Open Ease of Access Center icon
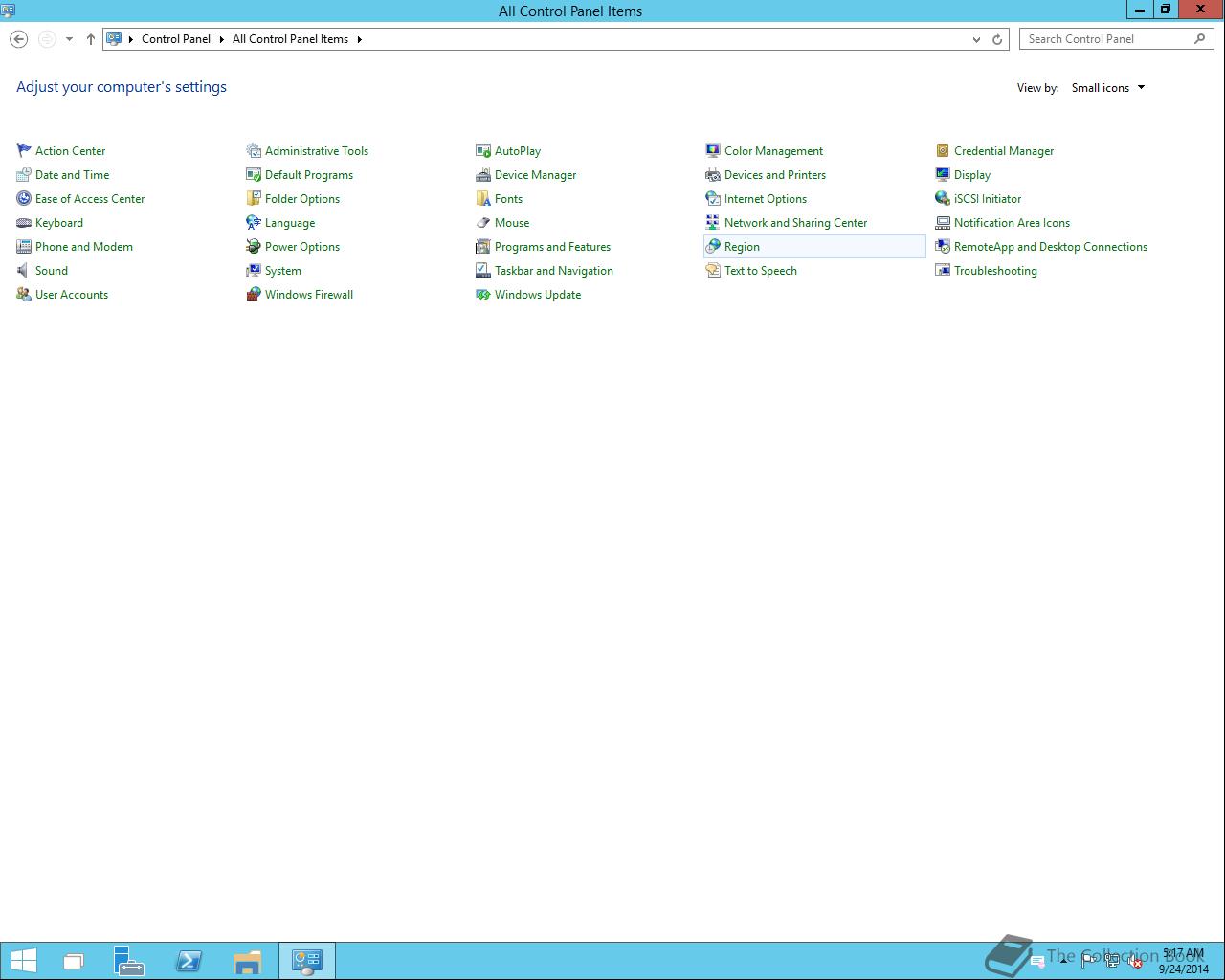The image size is (1225, 980). pyautogui.click(x=24, y=198)
